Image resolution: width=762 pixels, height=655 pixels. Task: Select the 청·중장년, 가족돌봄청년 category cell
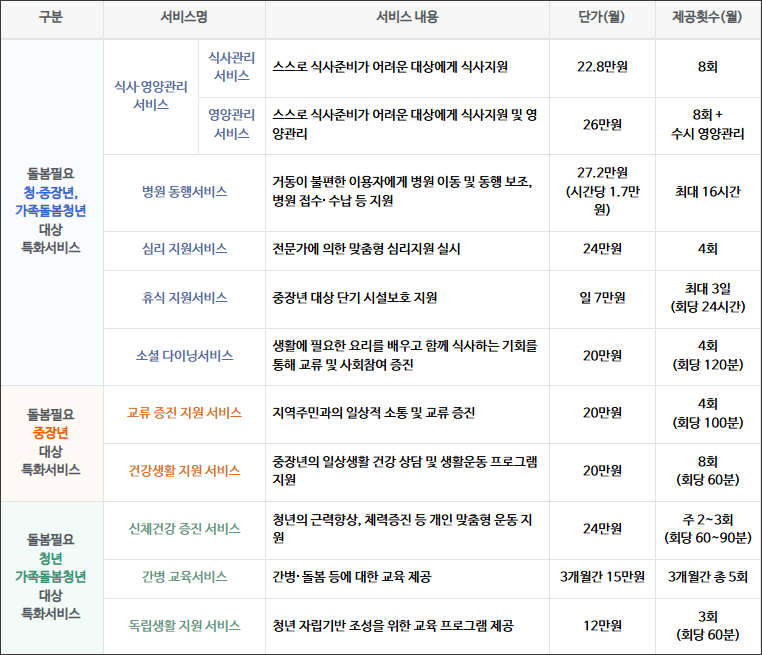coord(51,210)
